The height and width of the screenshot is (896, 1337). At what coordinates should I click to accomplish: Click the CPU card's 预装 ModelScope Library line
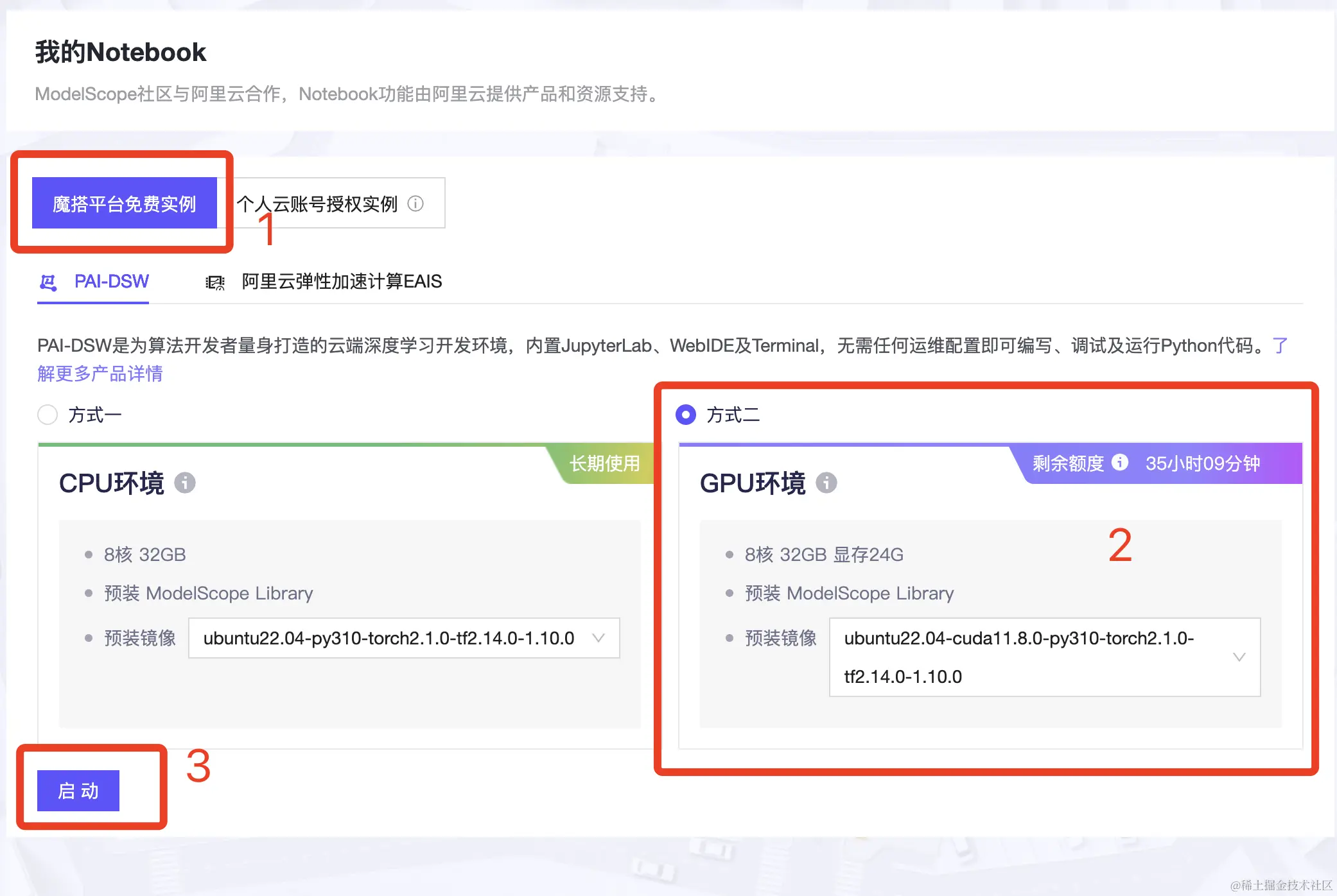[209, 593]
